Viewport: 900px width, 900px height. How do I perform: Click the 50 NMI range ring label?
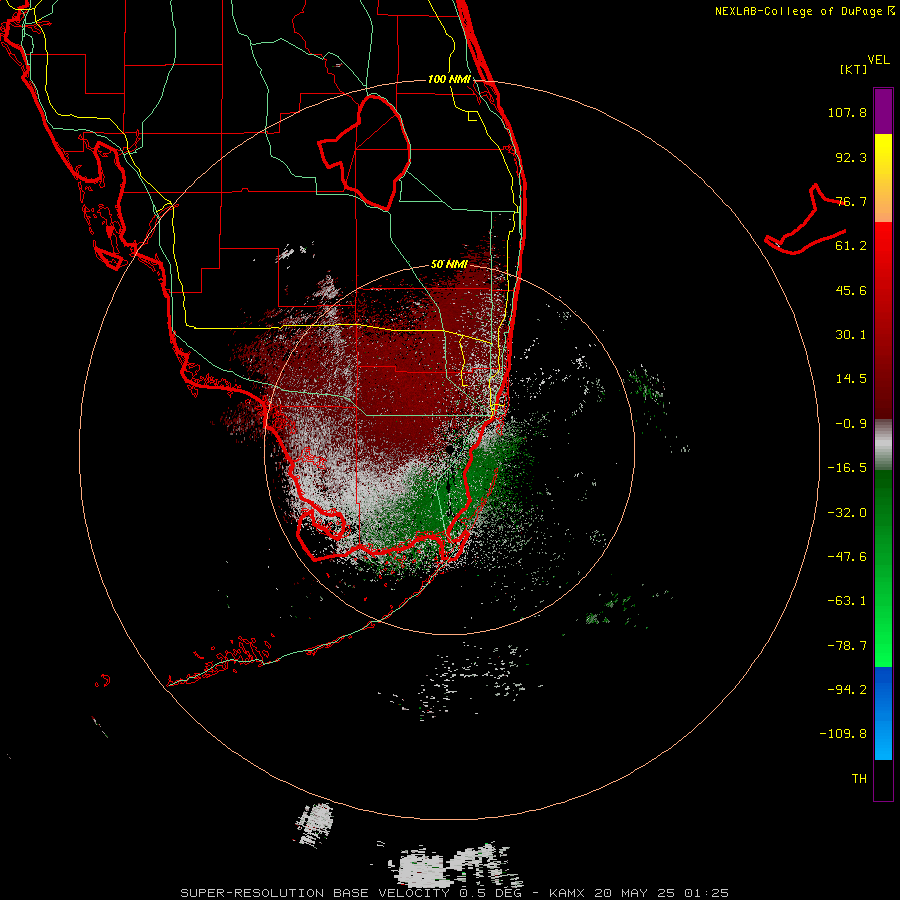[x=449, y=265]
